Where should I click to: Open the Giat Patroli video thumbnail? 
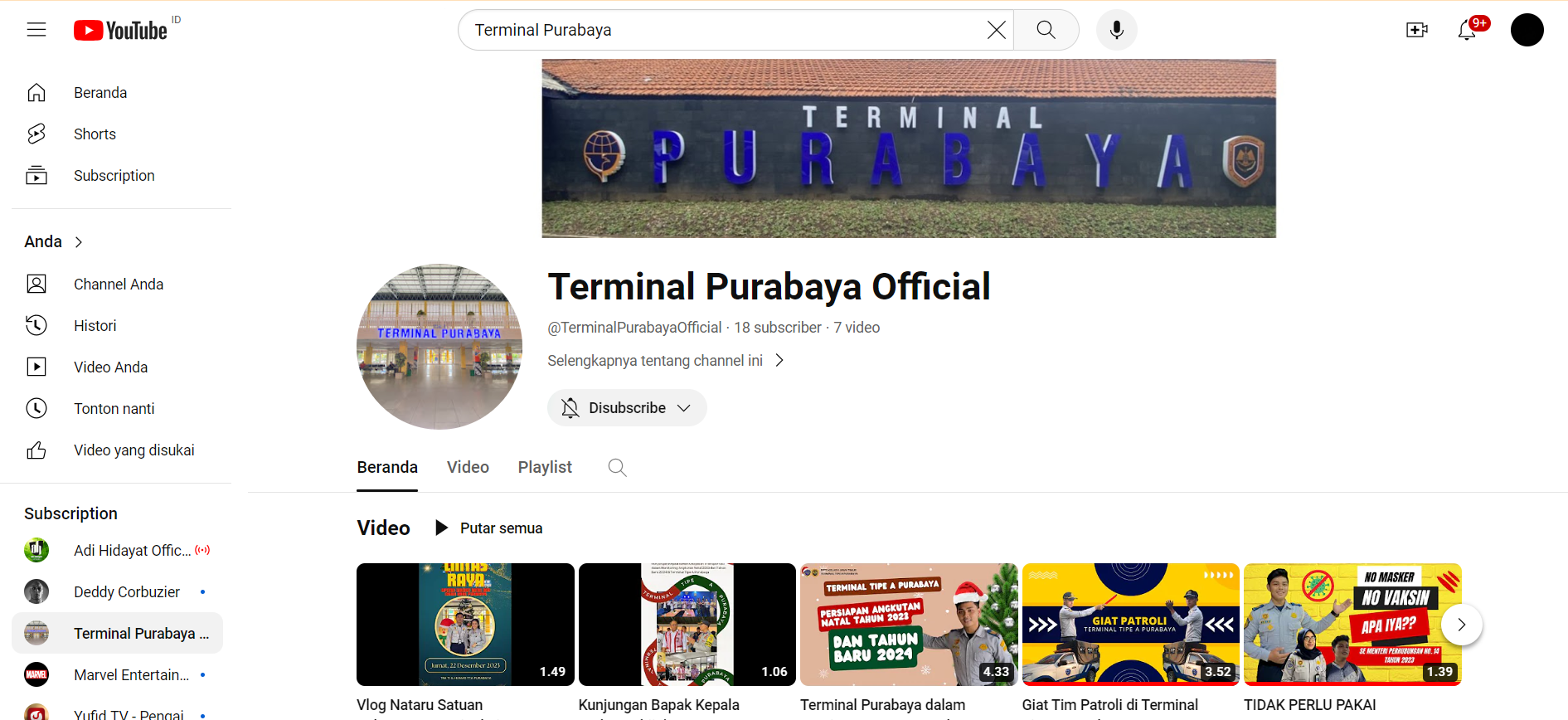click(1130, 625)
